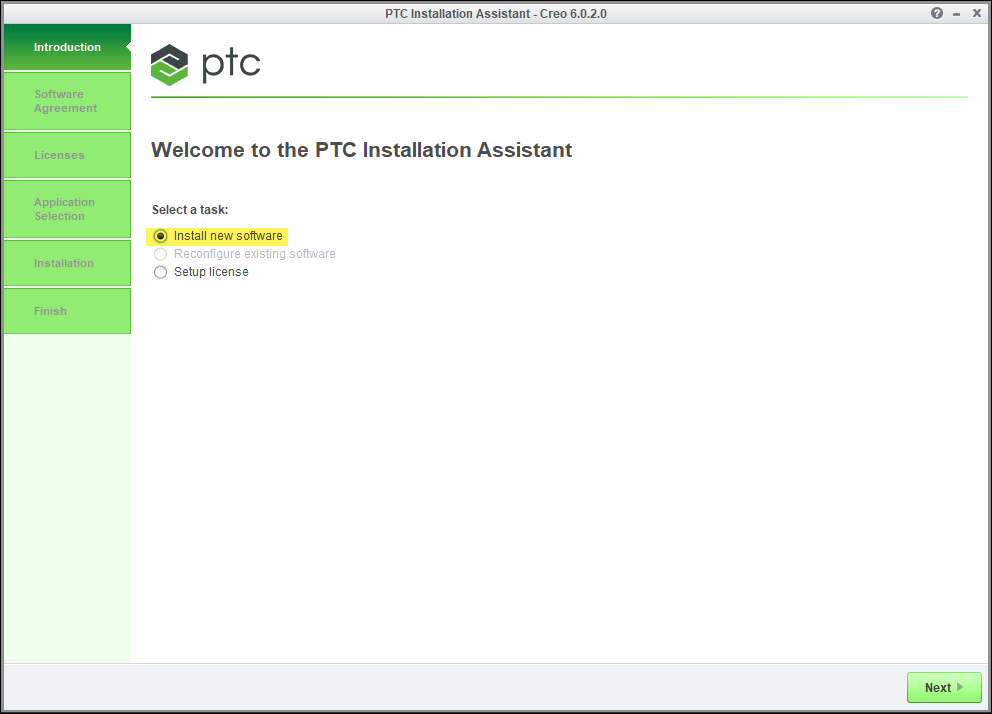Select the Introduction step in sidebar
992x714 pixels.
point(67,47)
